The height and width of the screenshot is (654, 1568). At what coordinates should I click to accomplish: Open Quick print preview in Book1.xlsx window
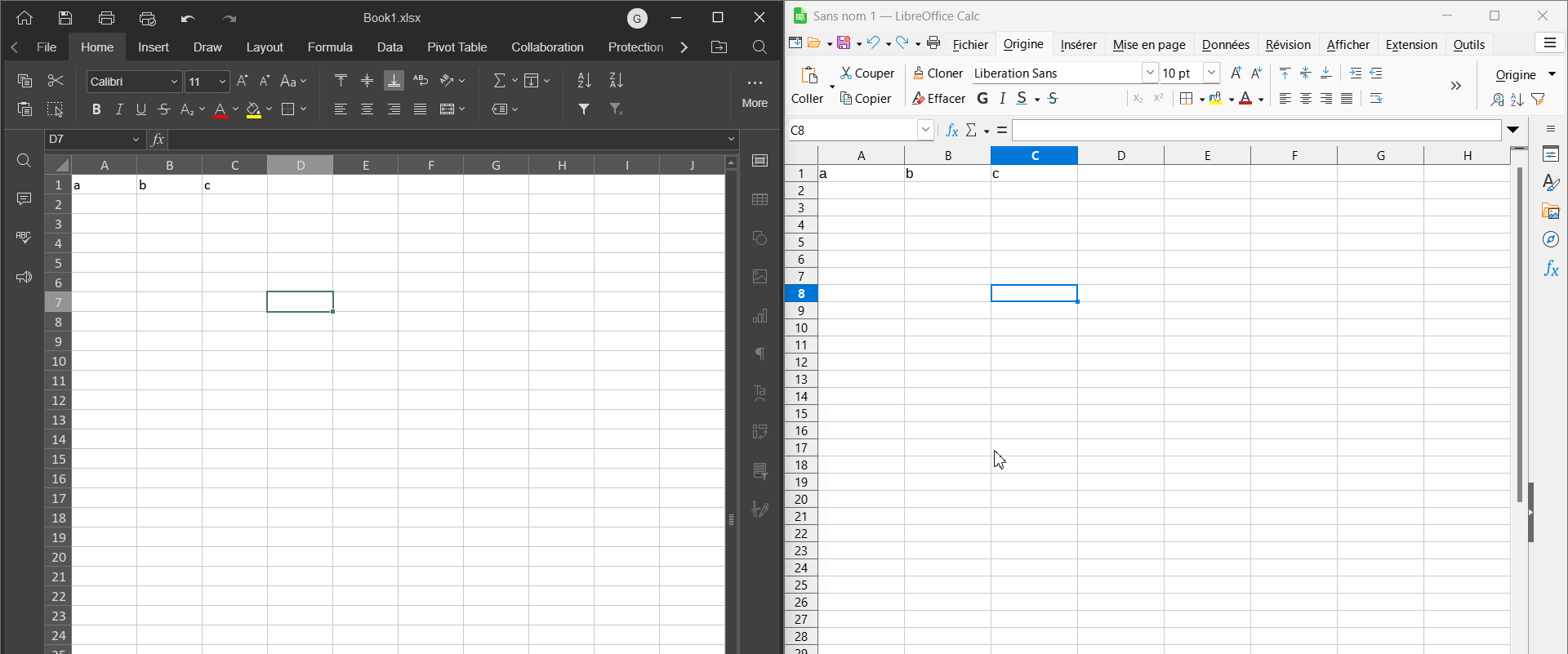click(x=148, y=18)
